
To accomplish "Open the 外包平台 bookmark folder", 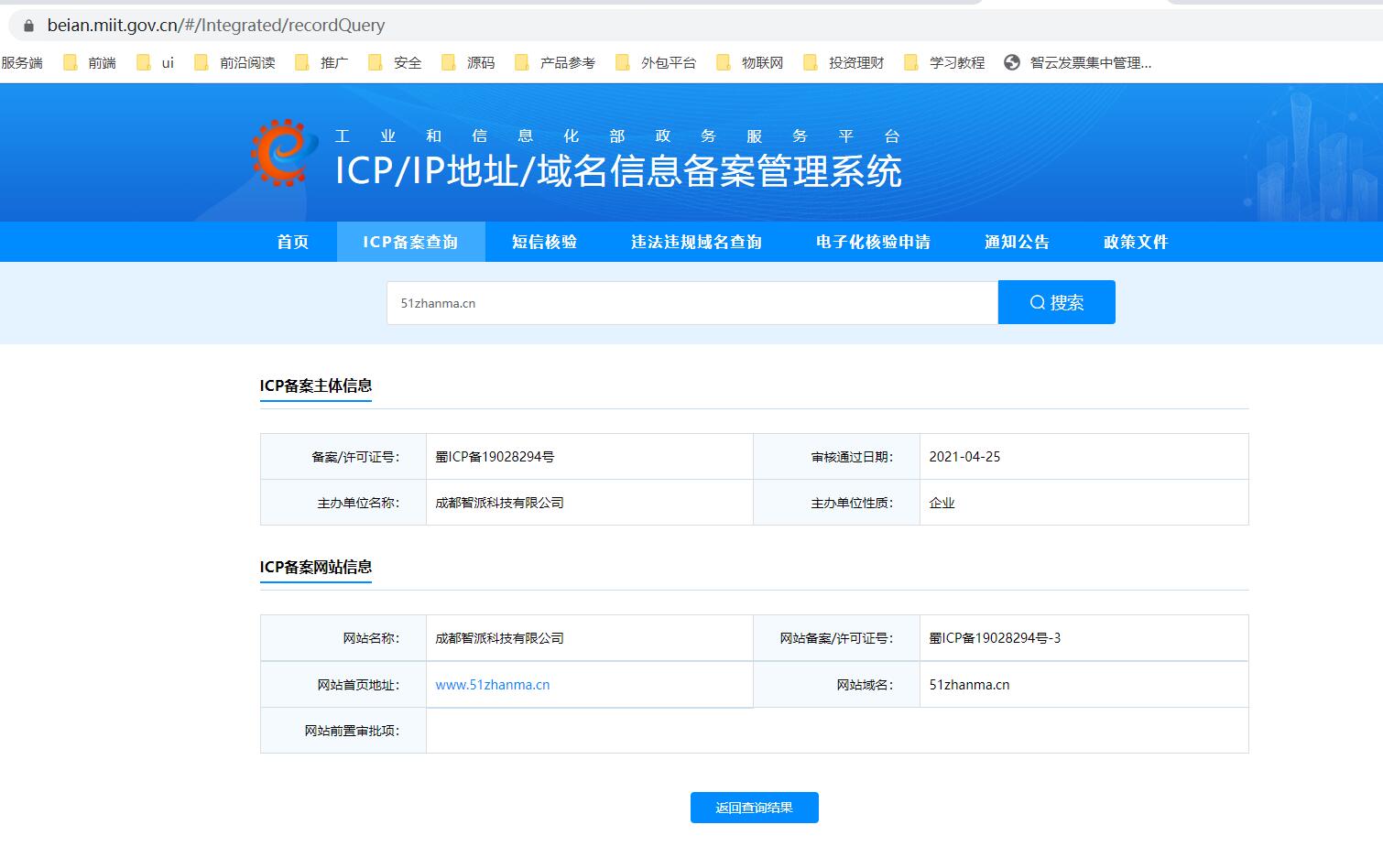I will click(x=656, y=62).
